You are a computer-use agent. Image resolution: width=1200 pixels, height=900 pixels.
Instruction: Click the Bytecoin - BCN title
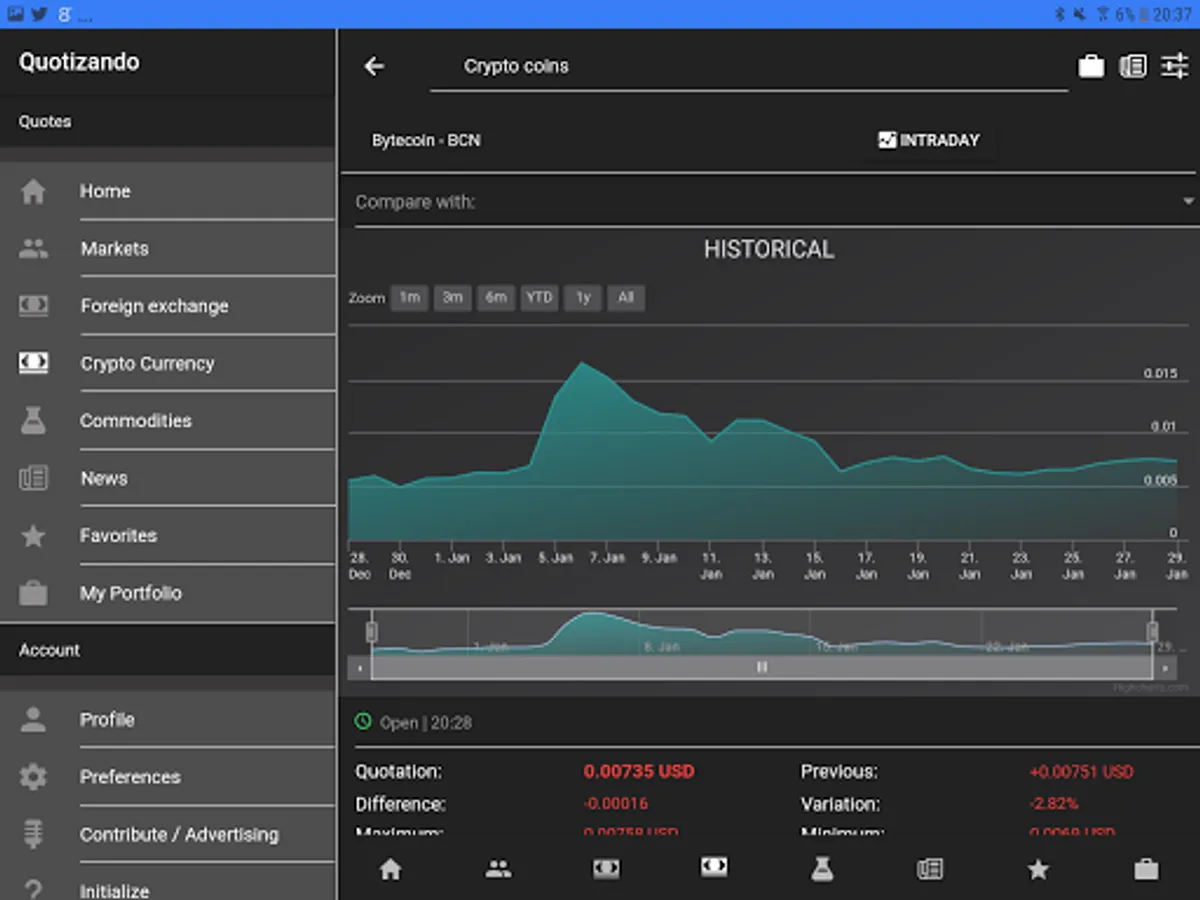(x=426, y=140)
